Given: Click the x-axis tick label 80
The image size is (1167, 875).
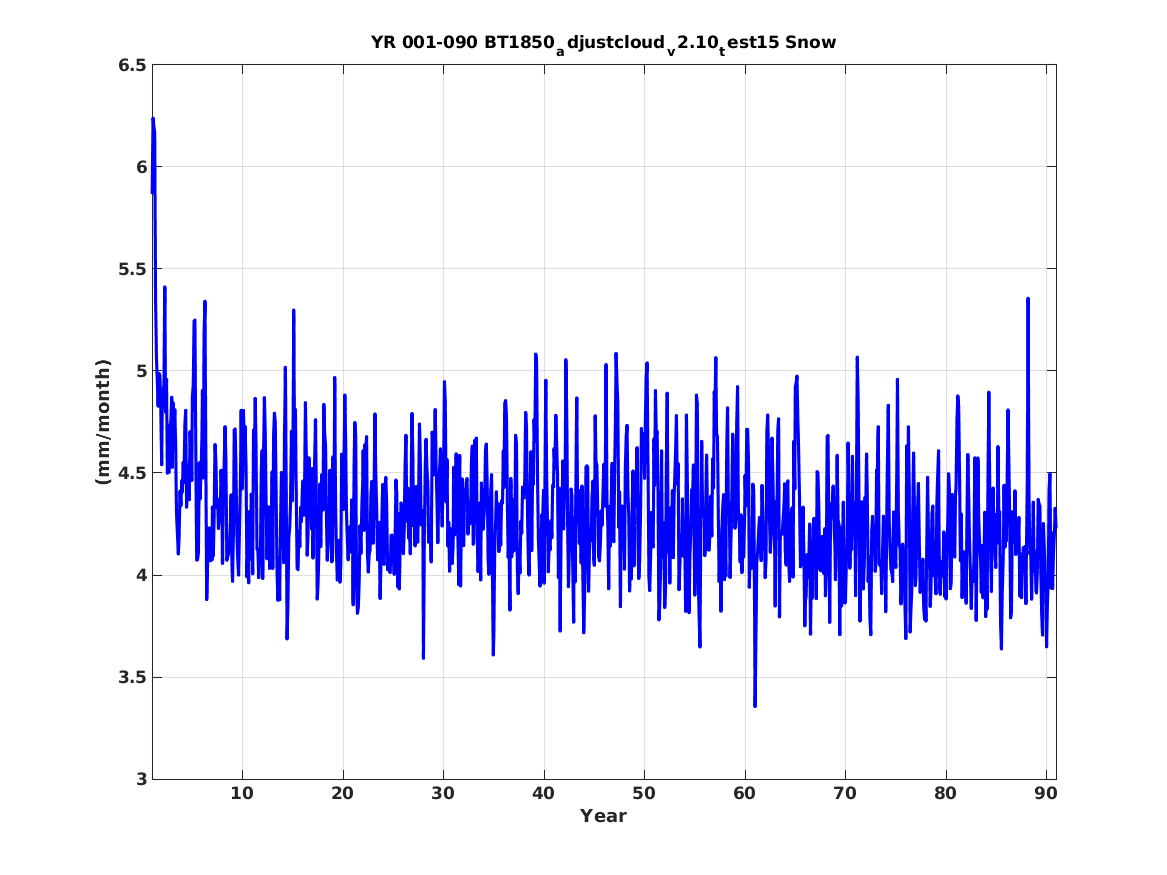Looking at the screenshot, I should point(945,794).
